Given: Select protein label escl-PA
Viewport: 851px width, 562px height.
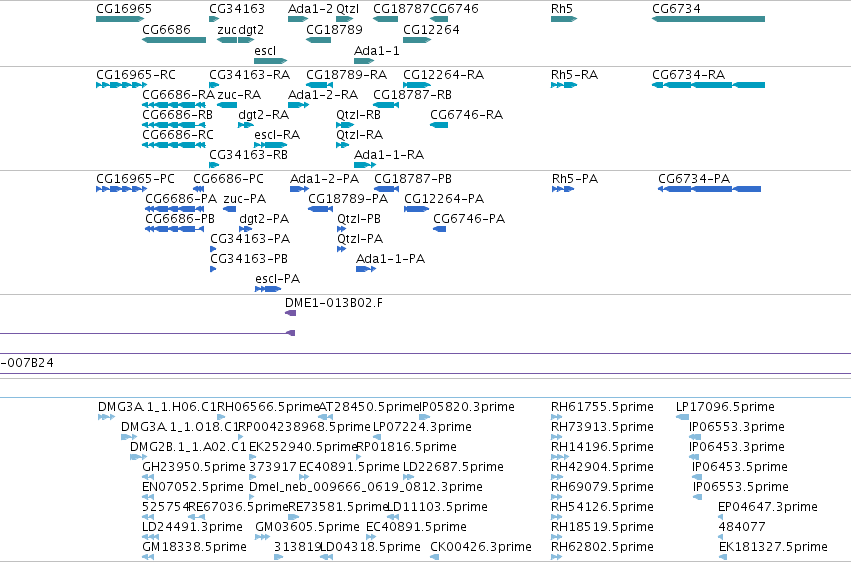Looking at the screenshot, I should pos(278,279).
